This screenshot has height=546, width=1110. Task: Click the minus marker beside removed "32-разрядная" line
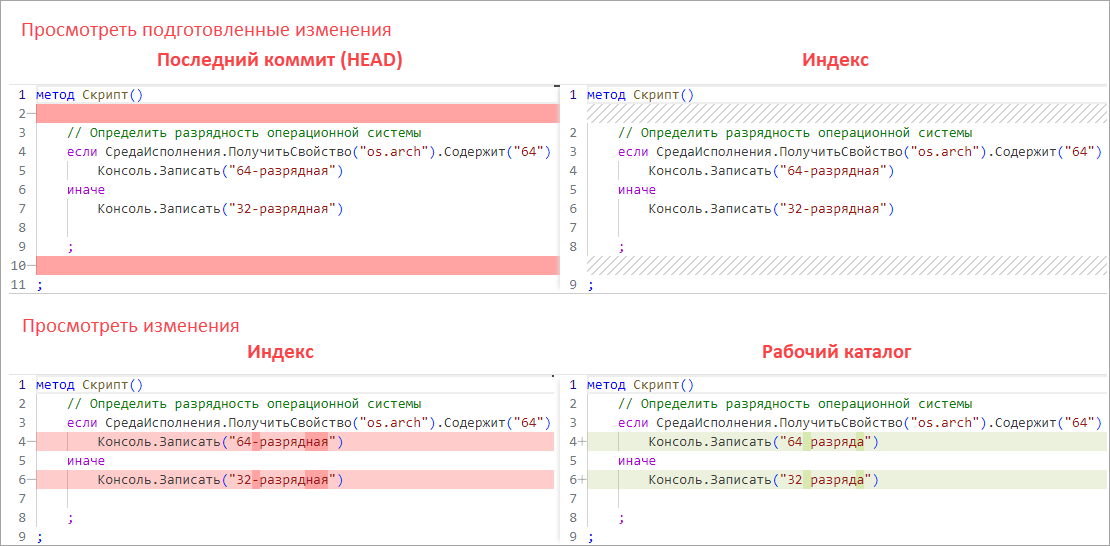pos(29,480)
